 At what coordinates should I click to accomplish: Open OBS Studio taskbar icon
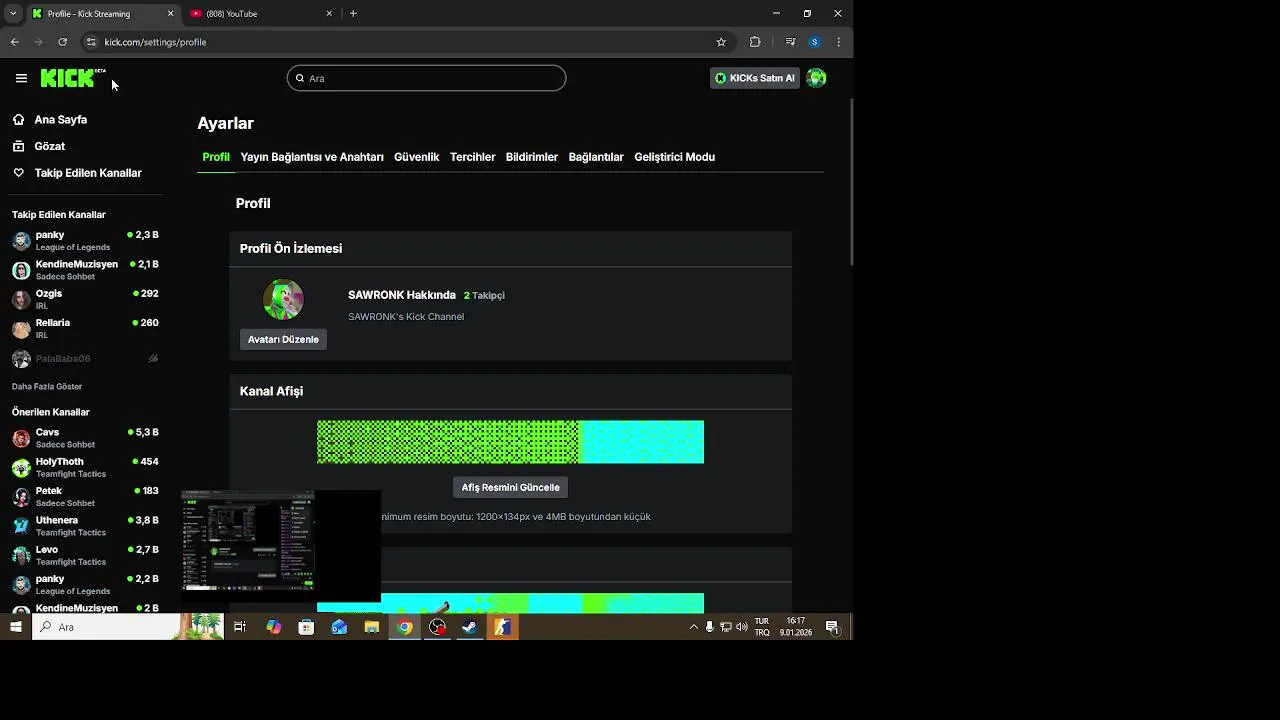[437, 627]
